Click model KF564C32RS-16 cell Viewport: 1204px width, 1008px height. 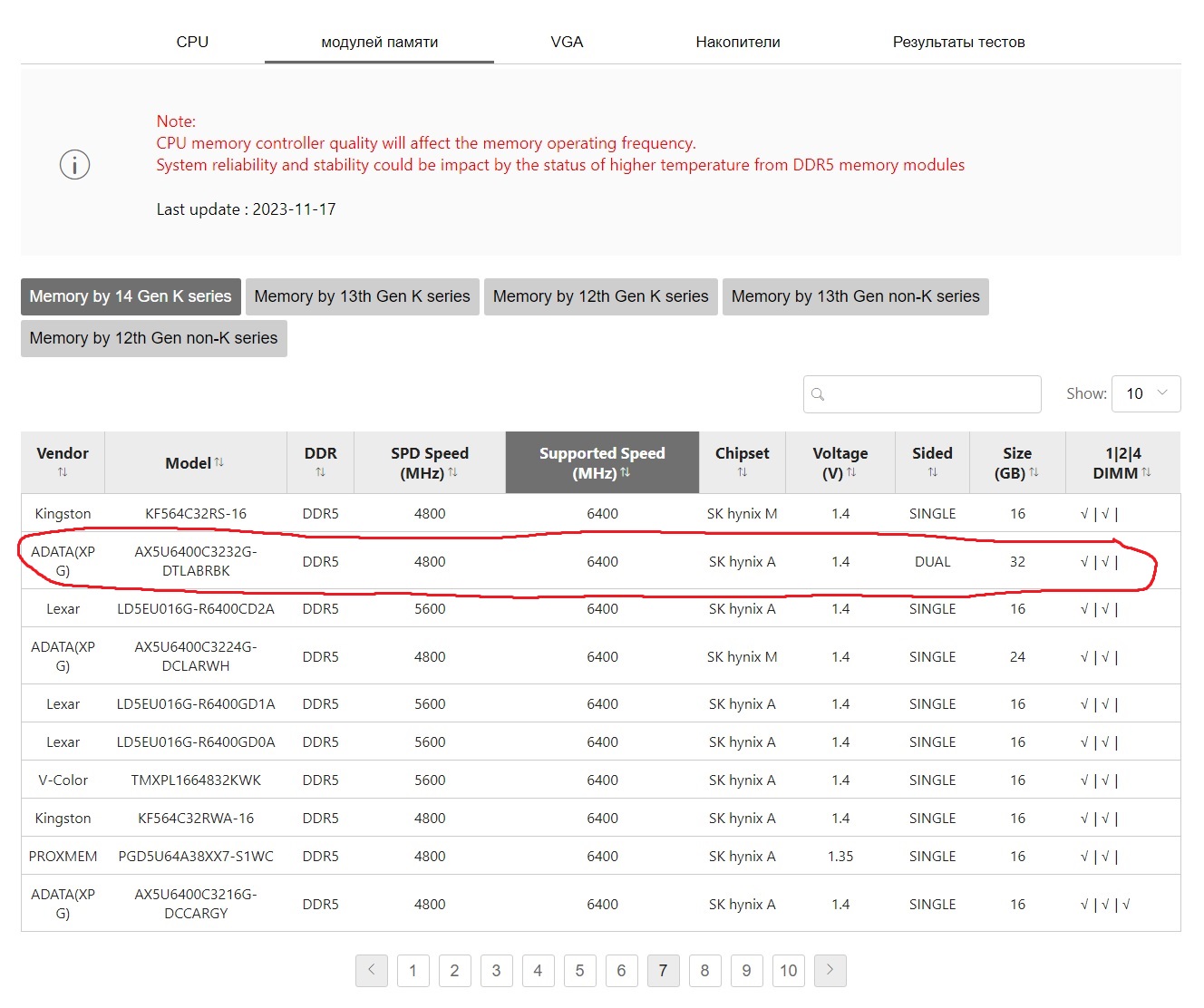tap(196, 513)
